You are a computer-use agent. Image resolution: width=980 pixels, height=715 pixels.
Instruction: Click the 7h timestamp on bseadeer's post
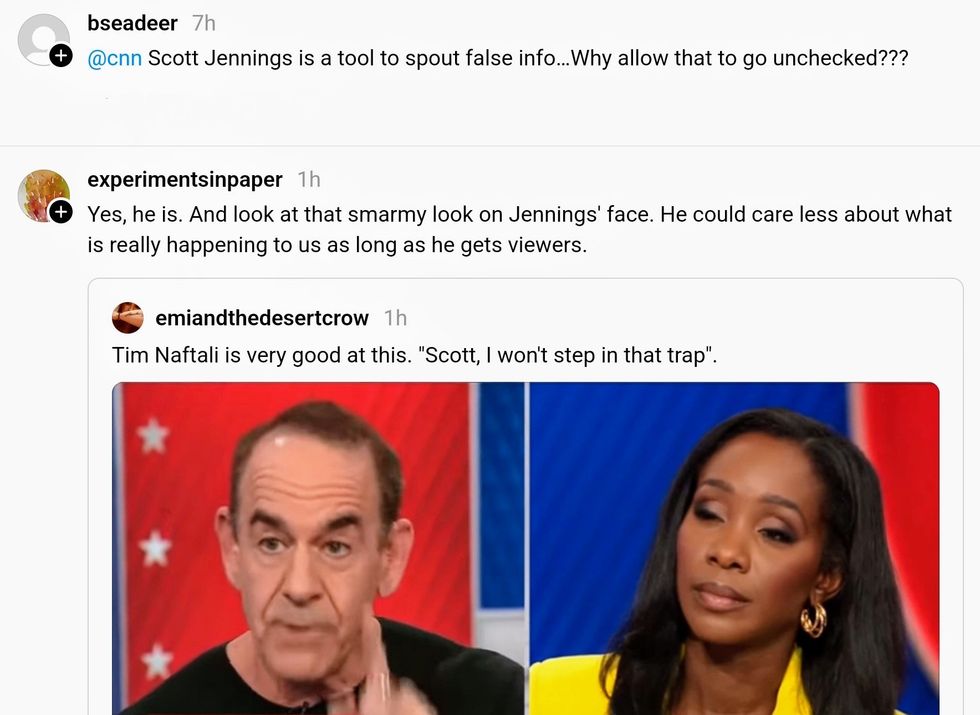click(204, 23)
